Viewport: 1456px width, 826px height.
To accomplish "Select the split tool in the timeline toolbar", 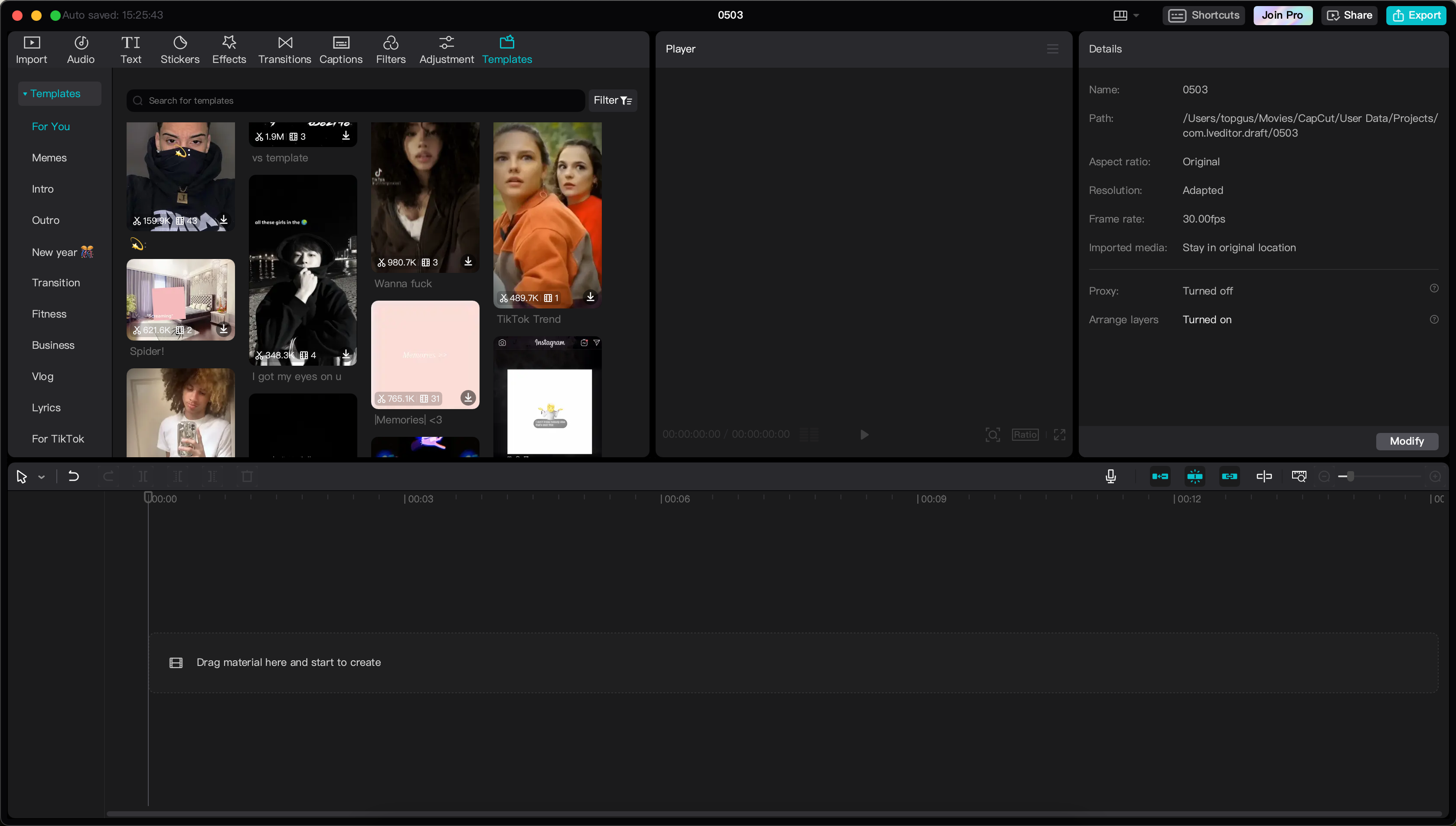I will tap(144, 476).
